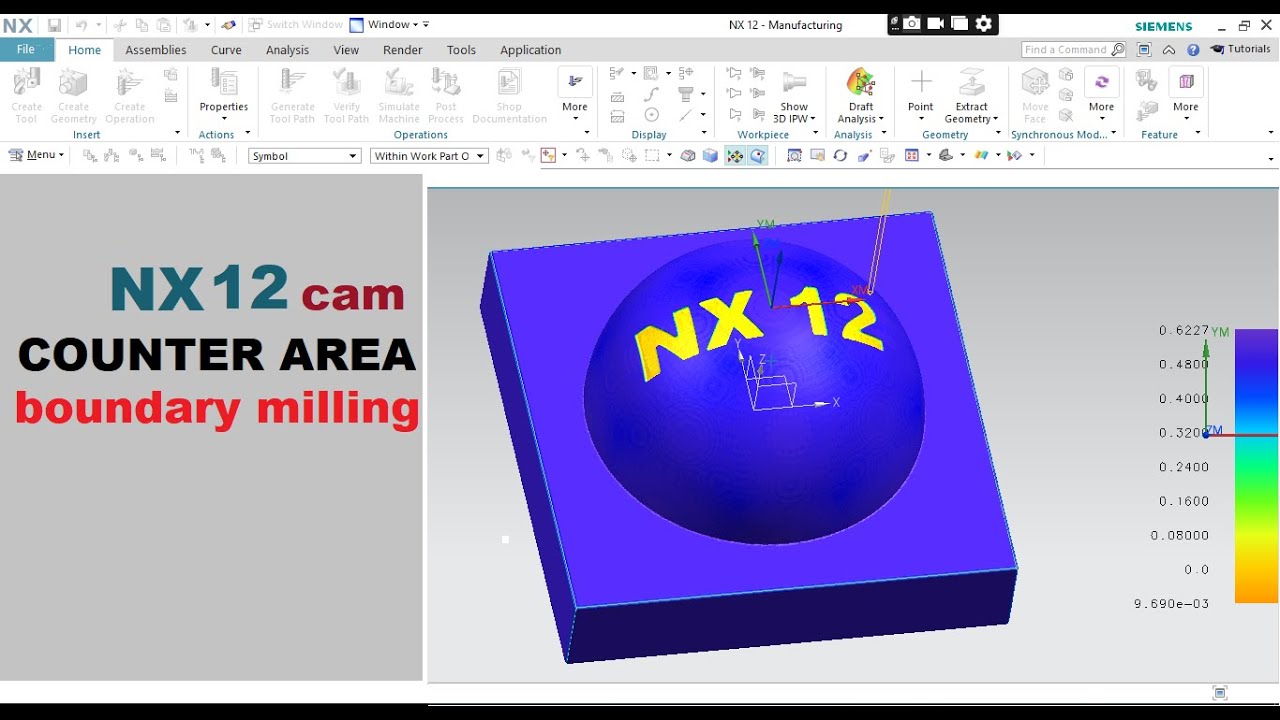Open the Tutorials link
The width and height of the screenshot is (1280, 720).
[1240, 49]
